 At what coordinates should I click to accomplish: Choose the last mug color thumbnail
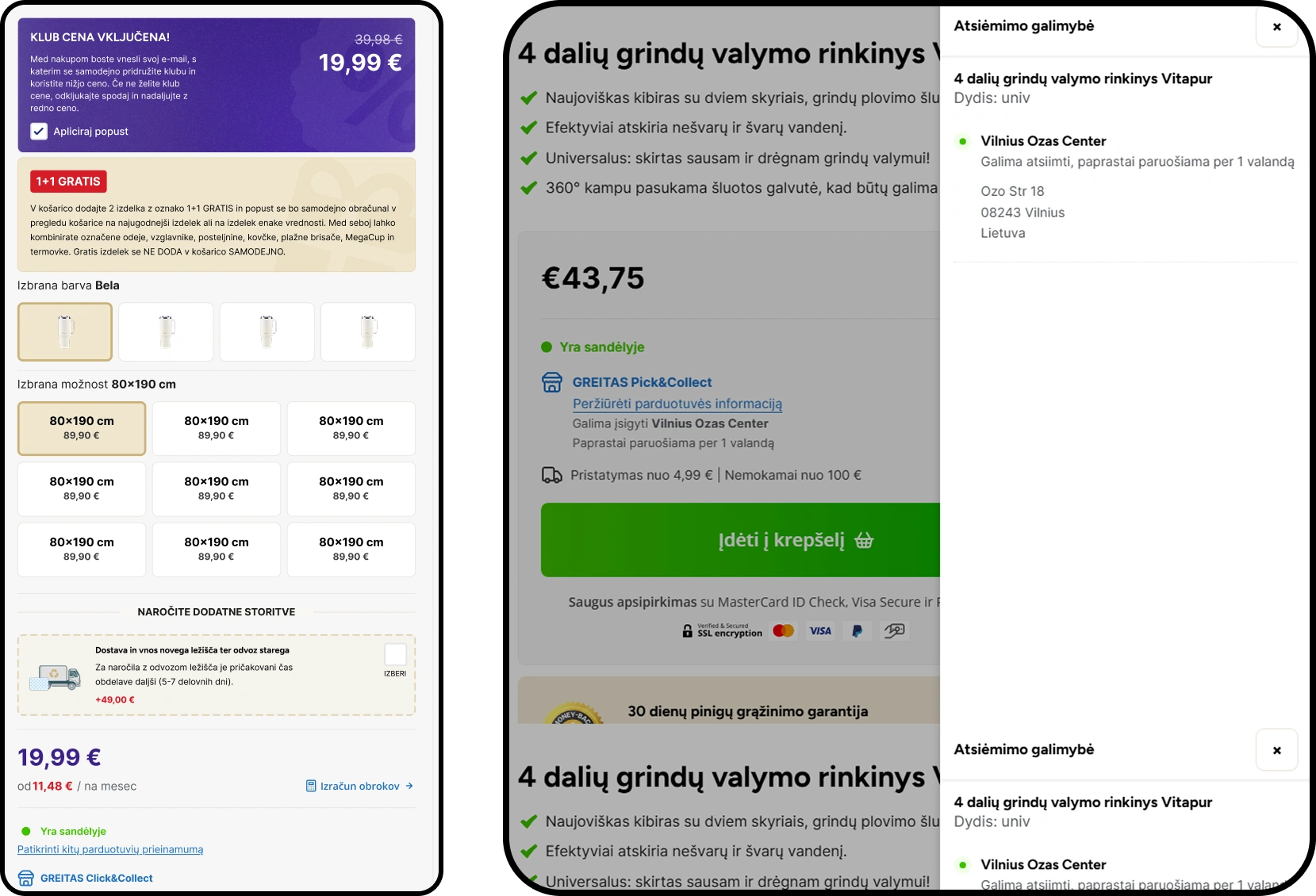click(368, 331)
